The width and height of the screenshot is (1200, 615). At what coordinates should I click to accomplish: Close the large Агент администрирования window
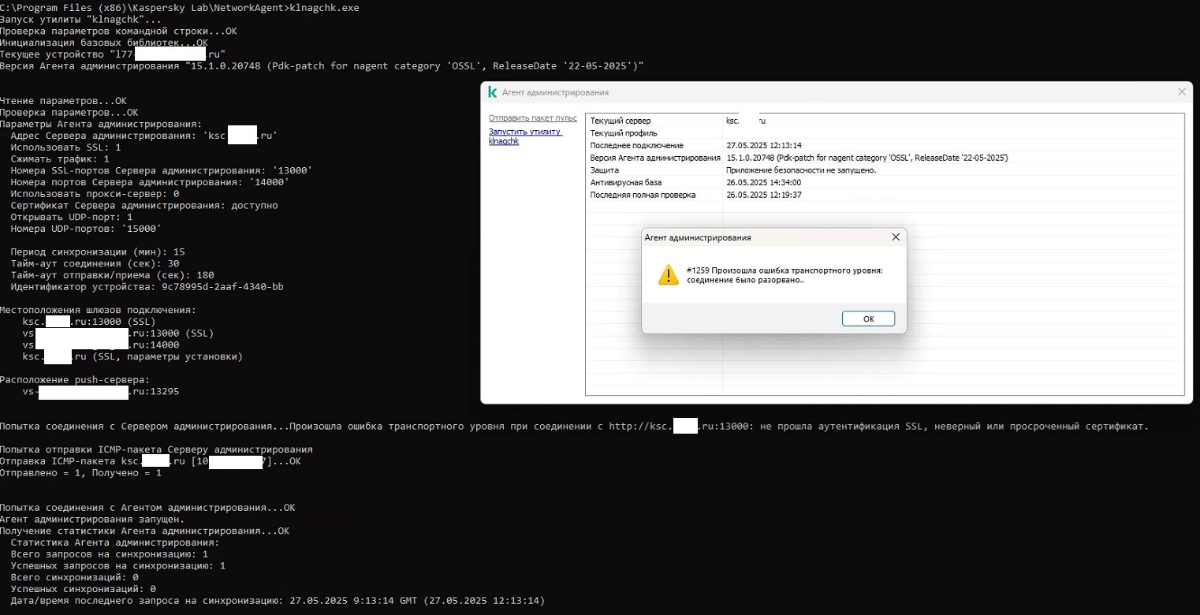[1183, 91]
